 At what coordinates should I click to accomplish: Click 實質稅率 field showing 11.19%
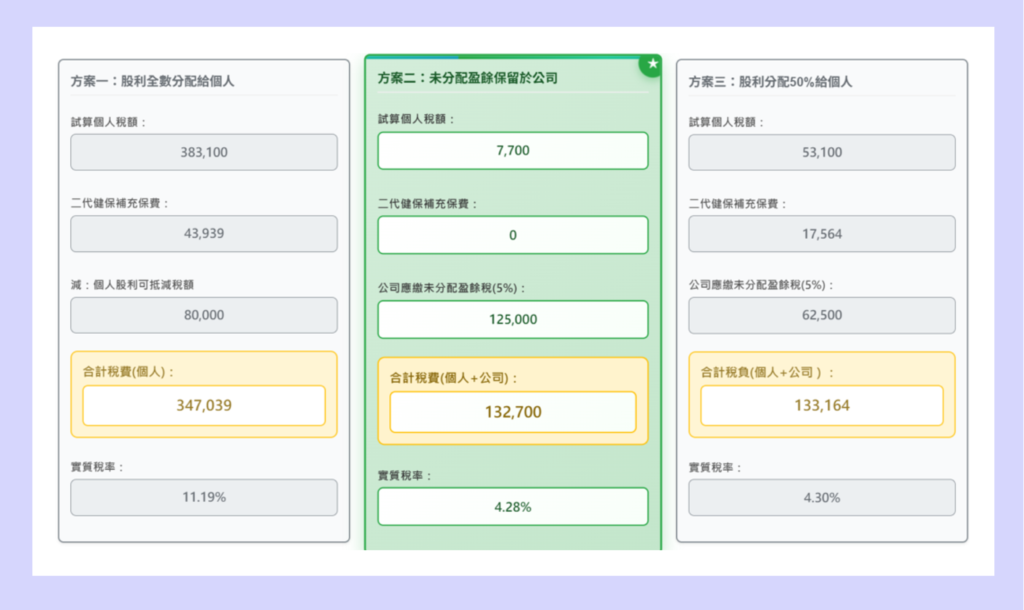tap(204, 497)
